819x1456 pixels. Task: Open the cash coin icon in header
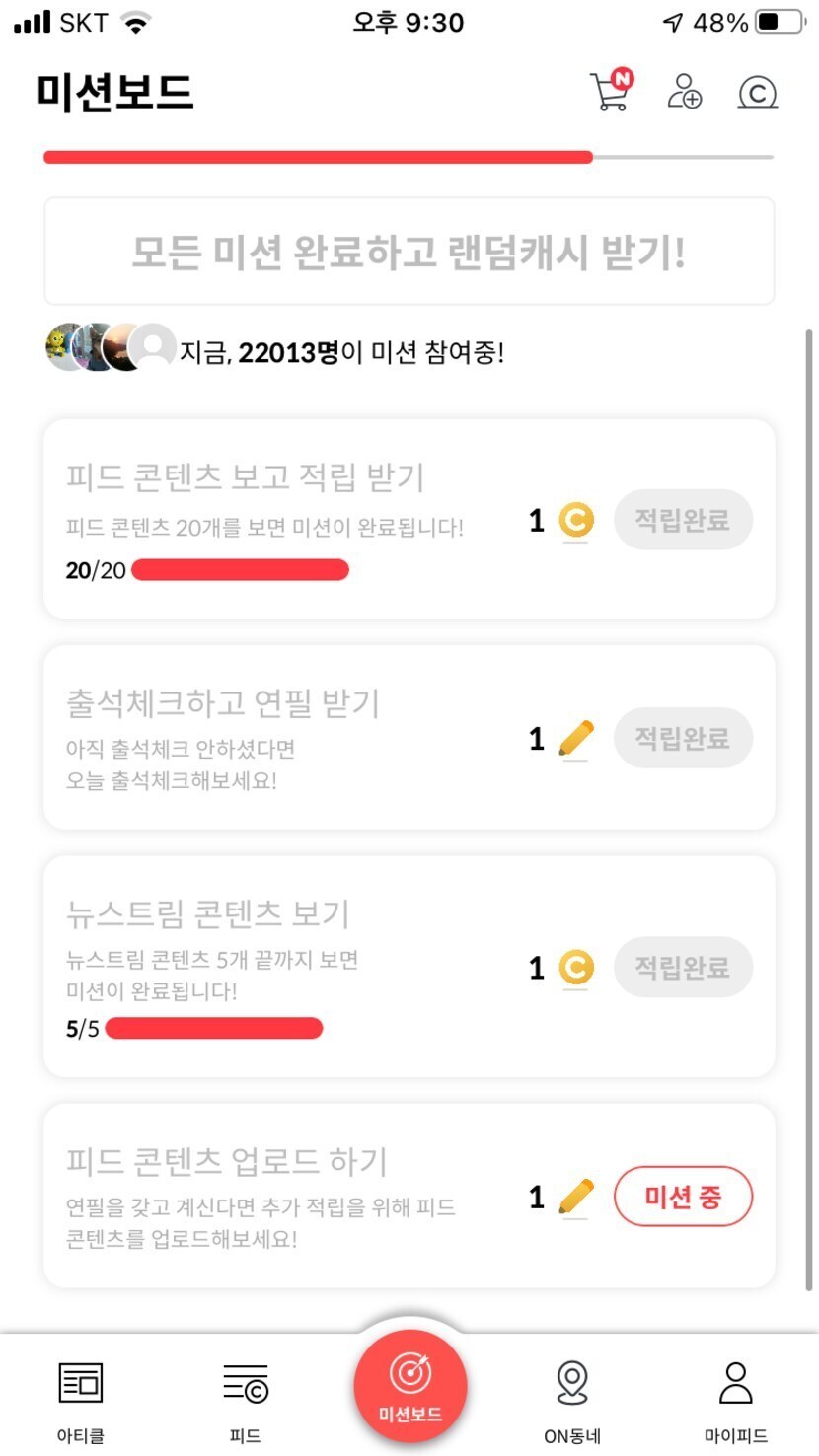758,93
